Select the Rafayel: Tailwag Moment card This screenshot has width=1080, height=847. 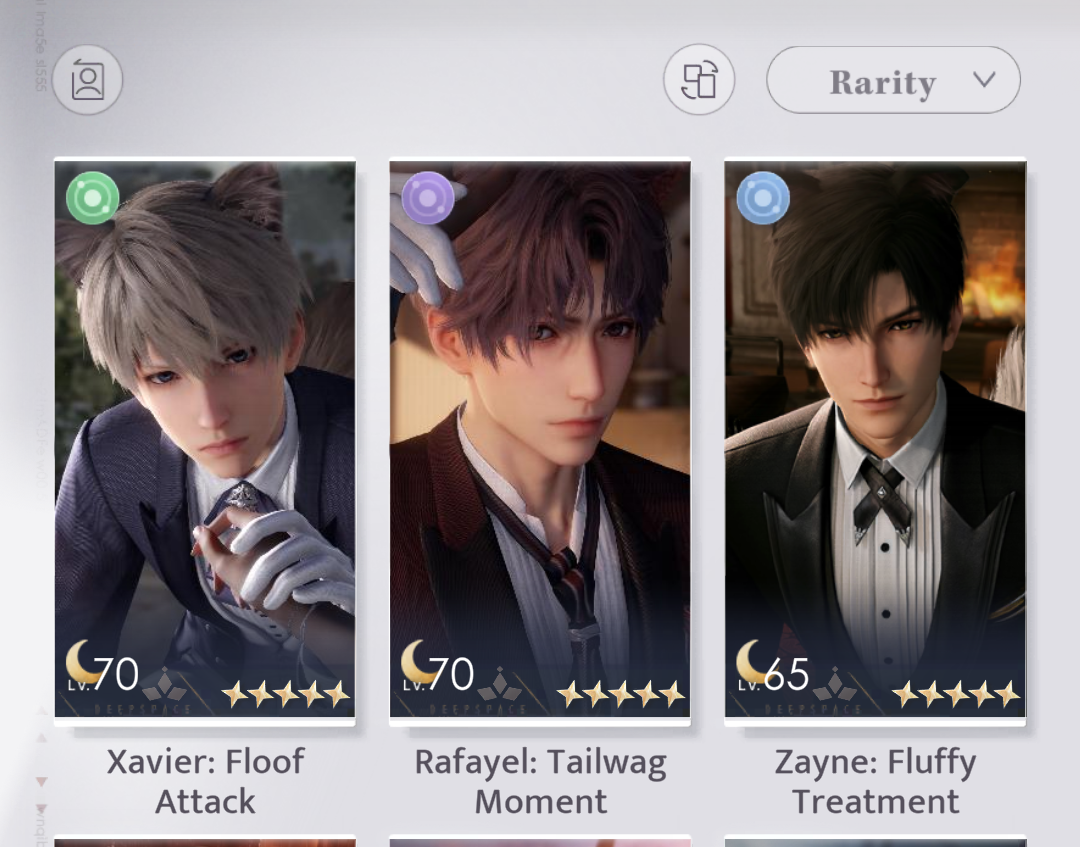pyautogui.click(x=540, y=441)
